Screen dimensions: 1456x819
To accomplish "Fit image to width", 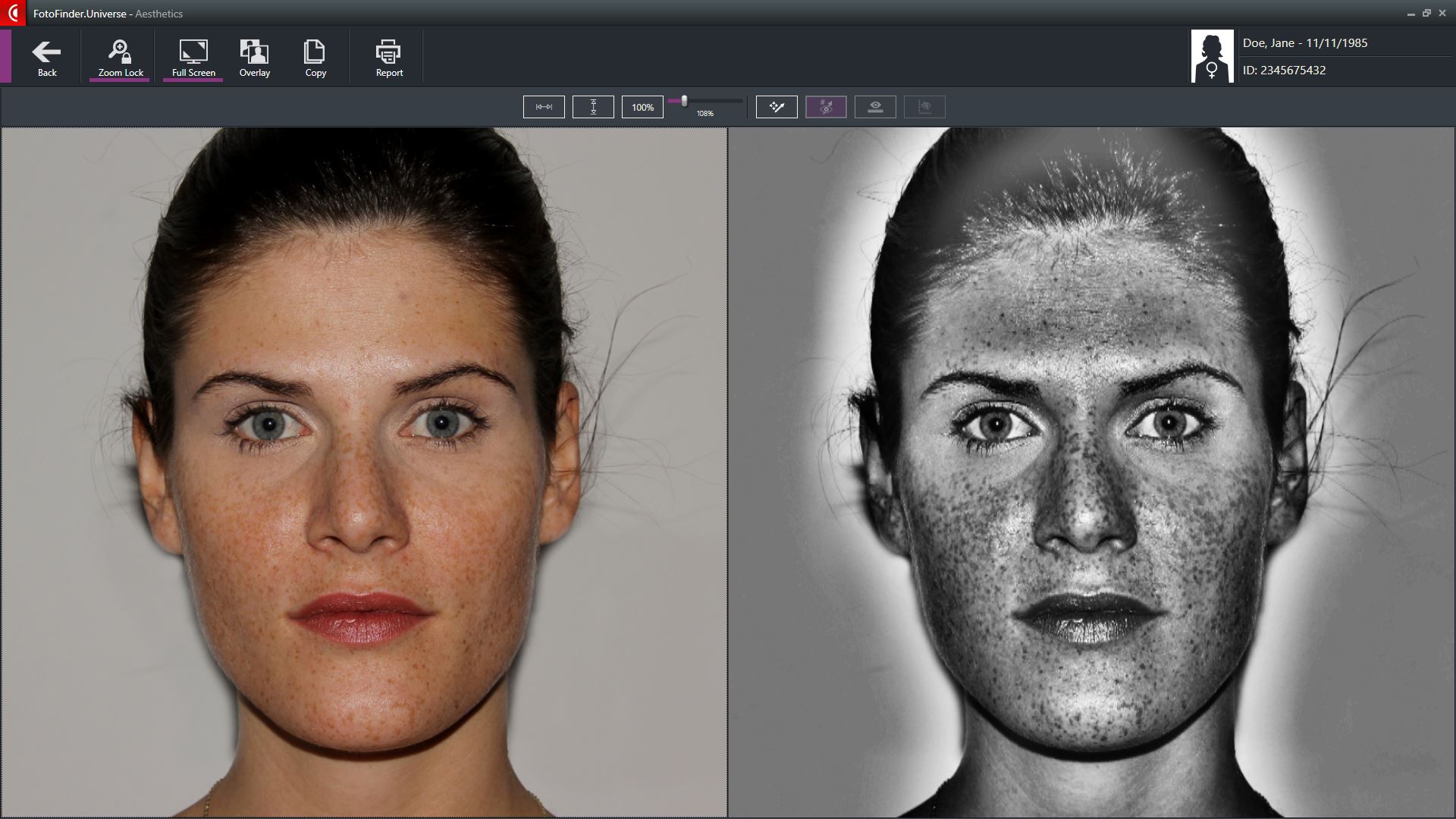I will [x=544, y=107].
